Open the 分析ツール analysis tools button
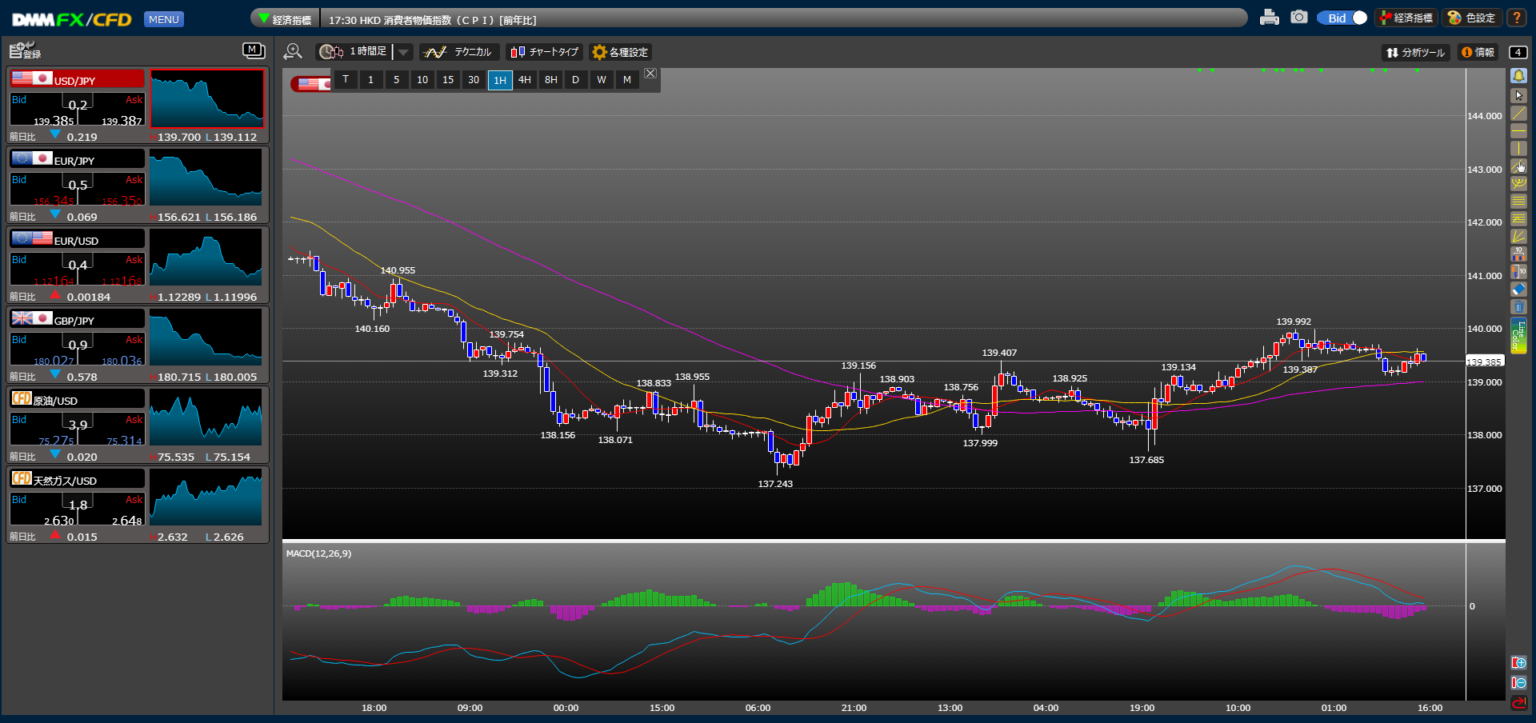Screen dimensions: 1536x723 coord(1416,52)
